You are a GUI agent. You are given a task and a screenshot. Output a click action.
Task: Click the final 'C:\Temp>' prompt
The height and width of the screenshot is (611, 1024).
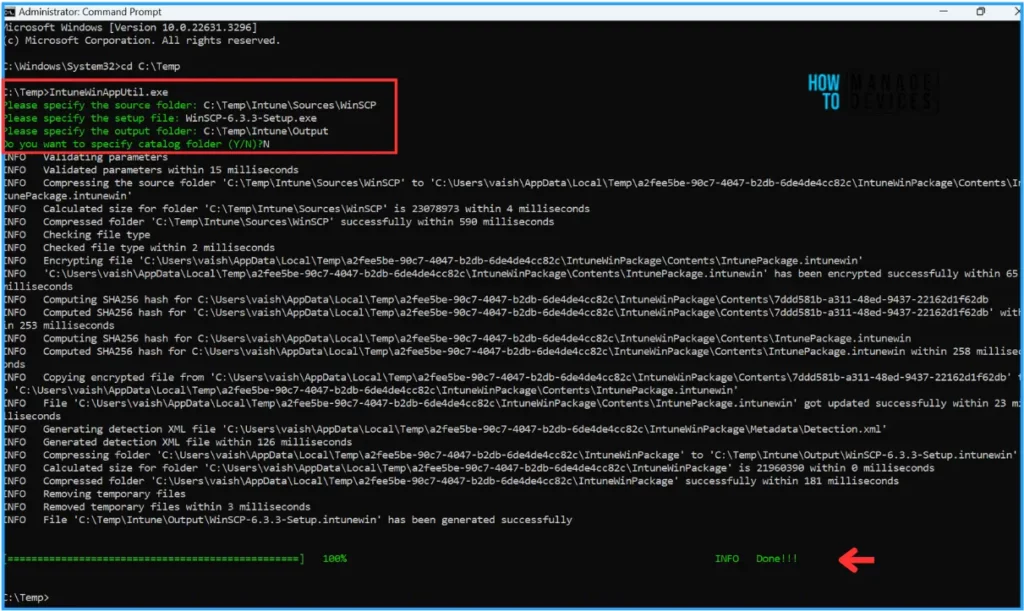(x=26, y=597)
